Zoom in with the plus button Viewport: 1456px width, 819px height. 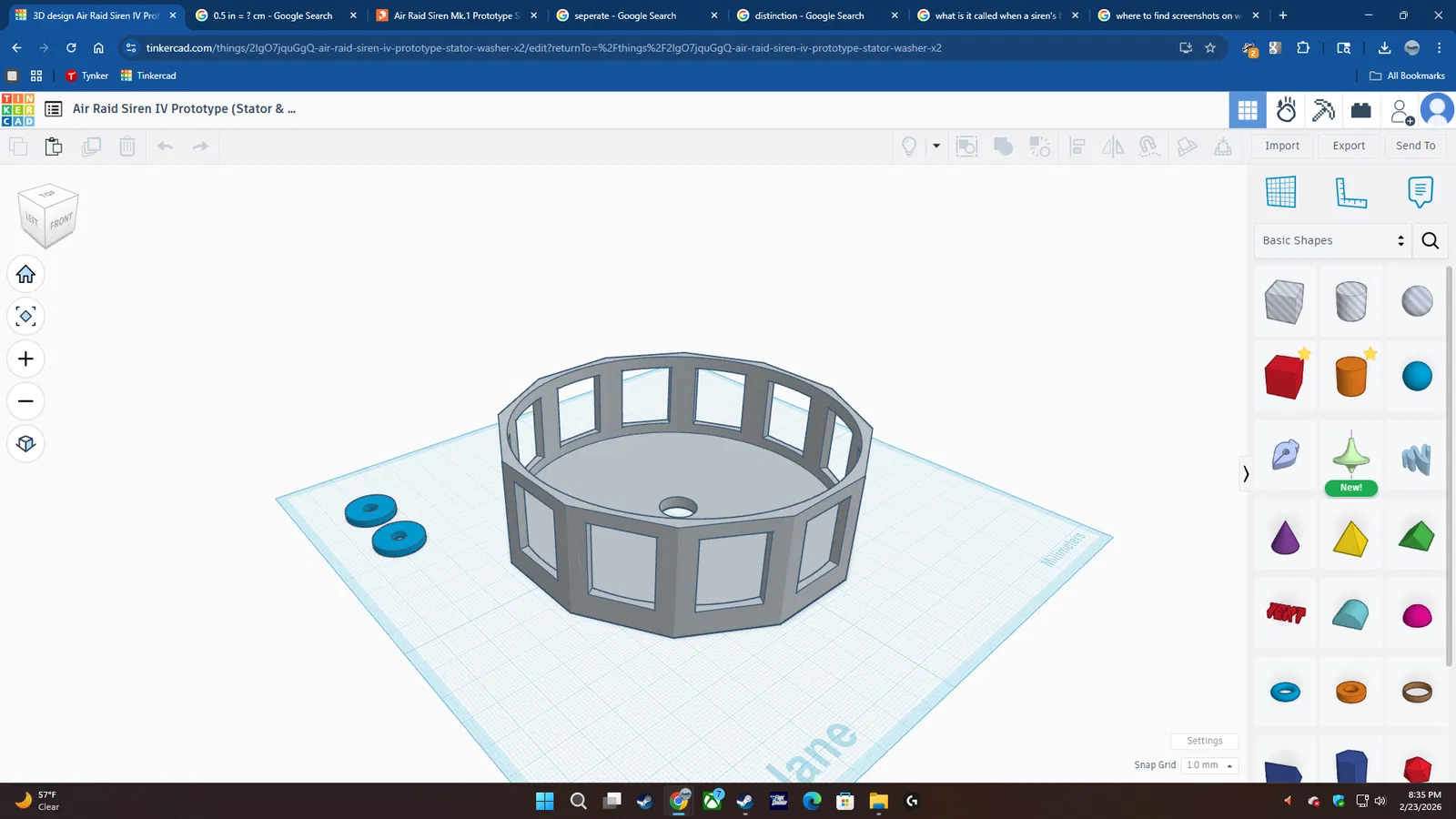25,359
